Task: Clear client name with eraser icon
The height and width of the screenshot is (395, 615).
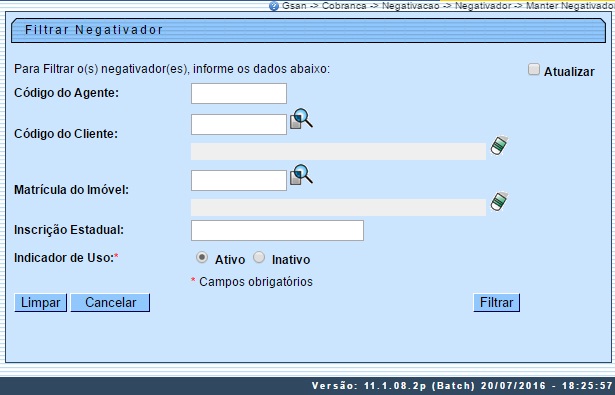Action: click(x=499, y=146)
